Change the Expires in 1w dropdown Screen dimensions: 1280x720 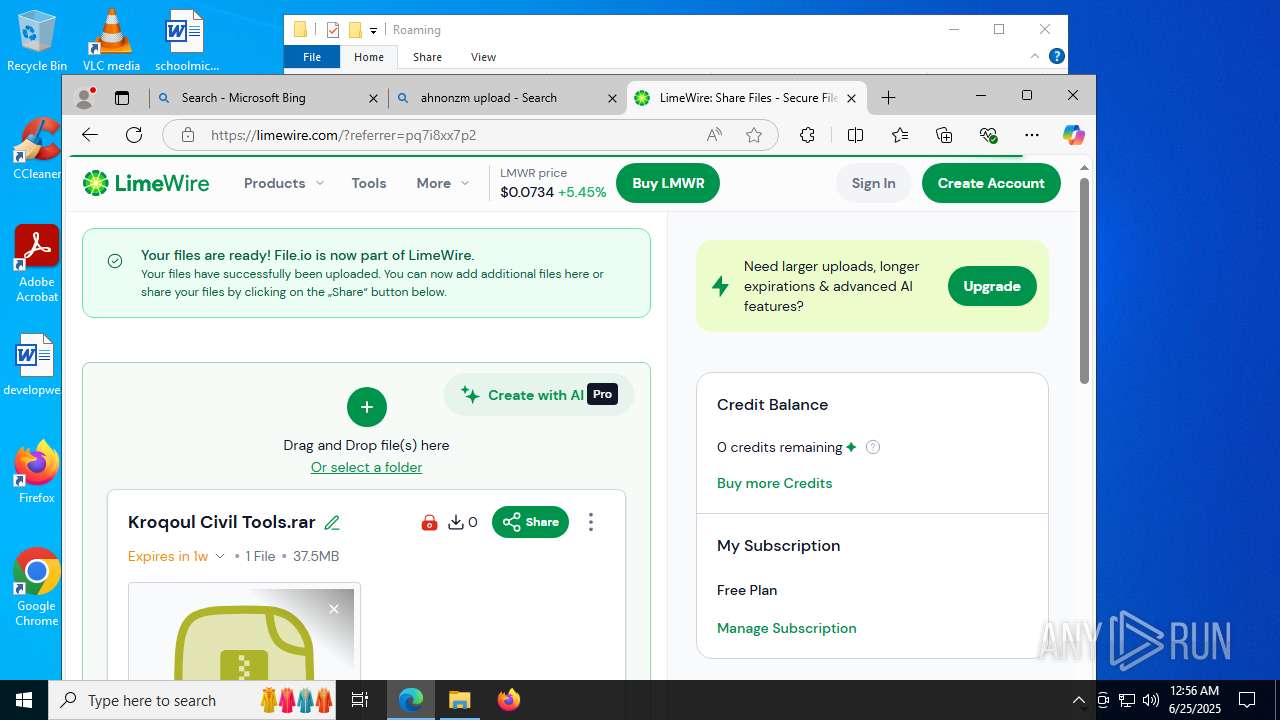[176, 556]
